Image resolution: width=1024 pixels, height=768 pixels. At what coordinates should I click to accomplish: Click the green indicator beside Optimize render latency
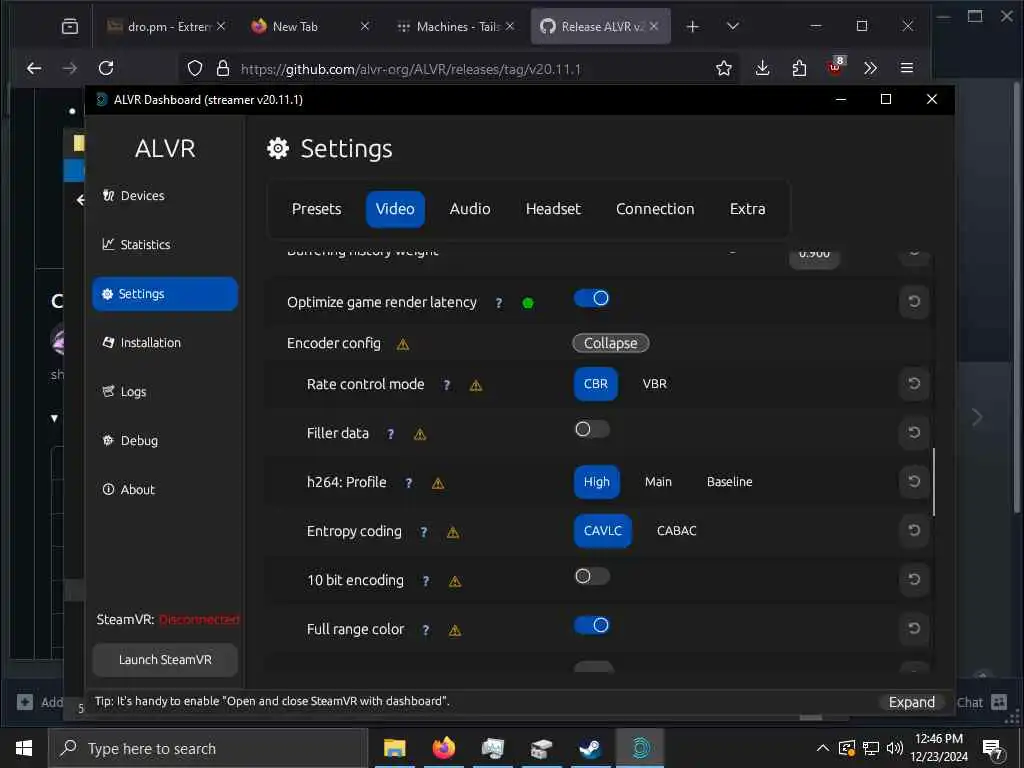pos(528,303)
